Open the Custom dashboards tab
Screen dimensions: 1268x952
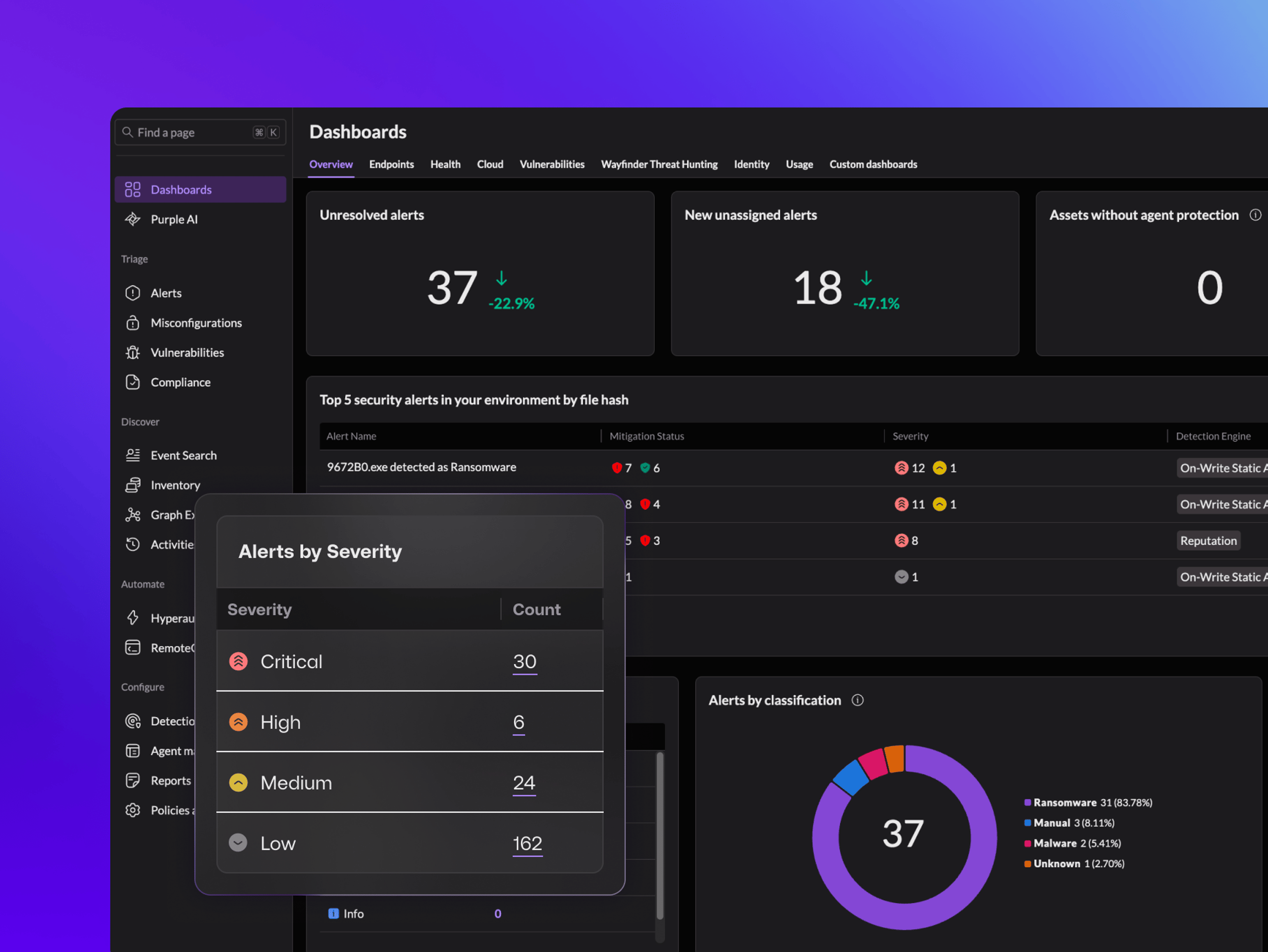(x=873, y=165)
